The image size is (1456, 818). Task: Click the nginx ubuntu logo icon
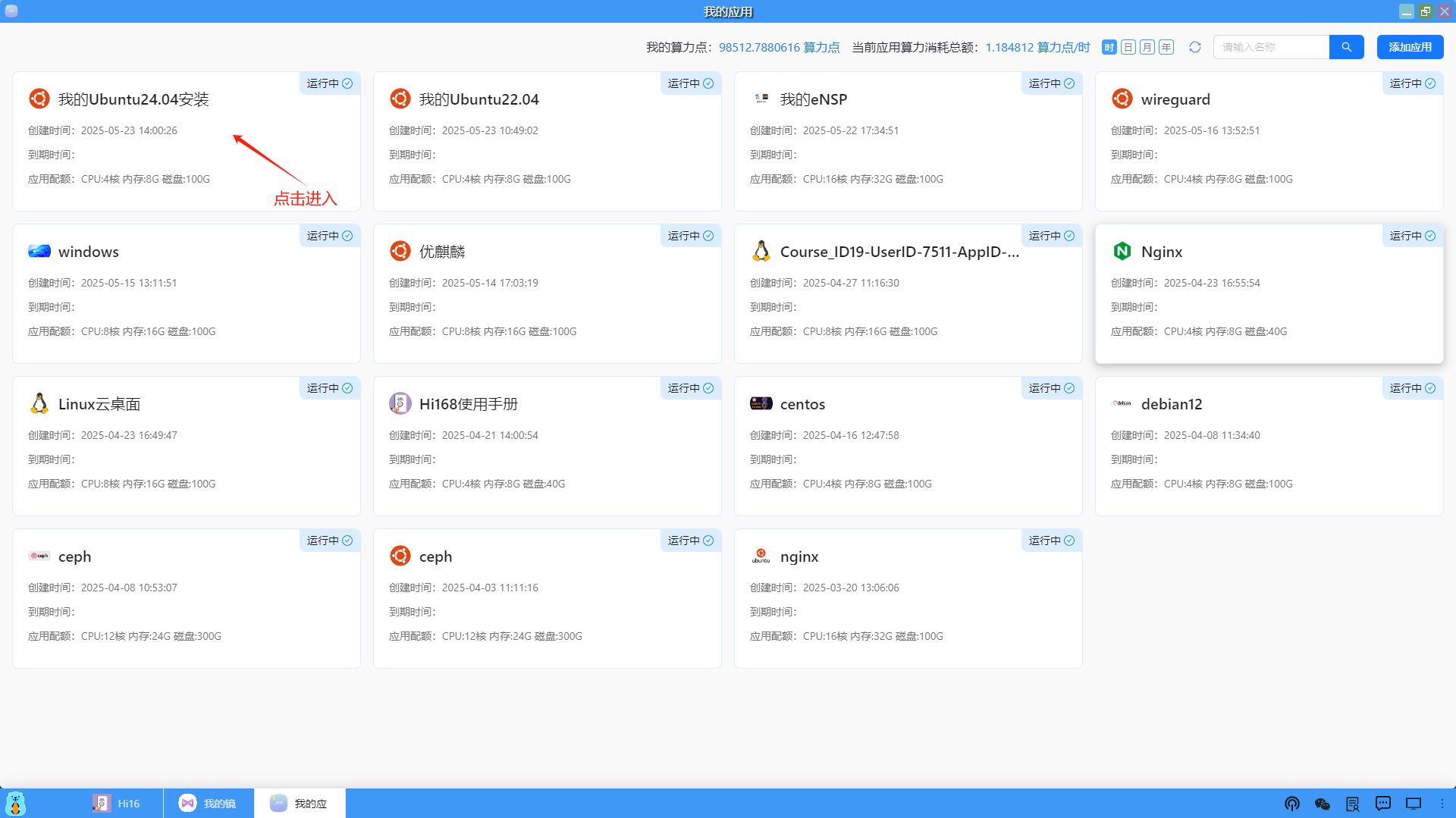(x=761, y=556)
